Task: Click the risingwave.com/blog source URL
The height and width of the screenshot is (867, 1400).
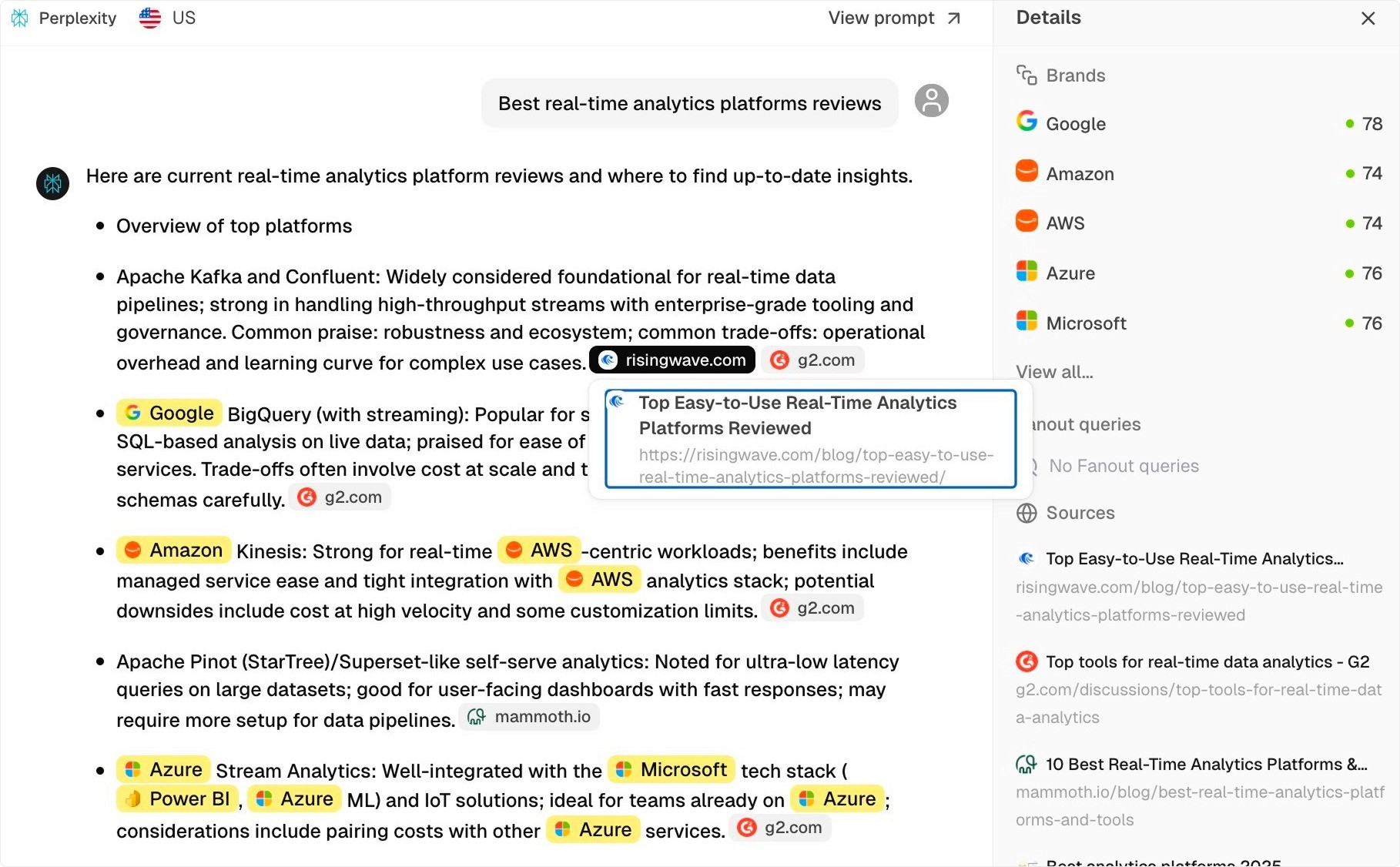Action: [1199, 601]
